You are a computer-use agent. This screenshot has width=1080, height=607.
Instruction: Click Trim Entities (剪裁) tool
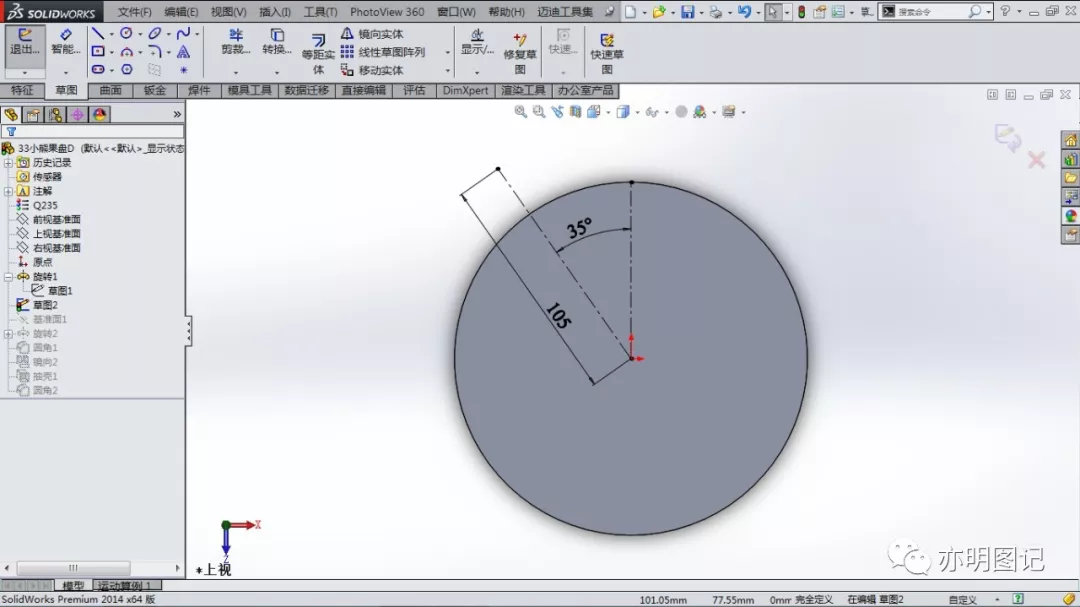[x=236, y=43]
